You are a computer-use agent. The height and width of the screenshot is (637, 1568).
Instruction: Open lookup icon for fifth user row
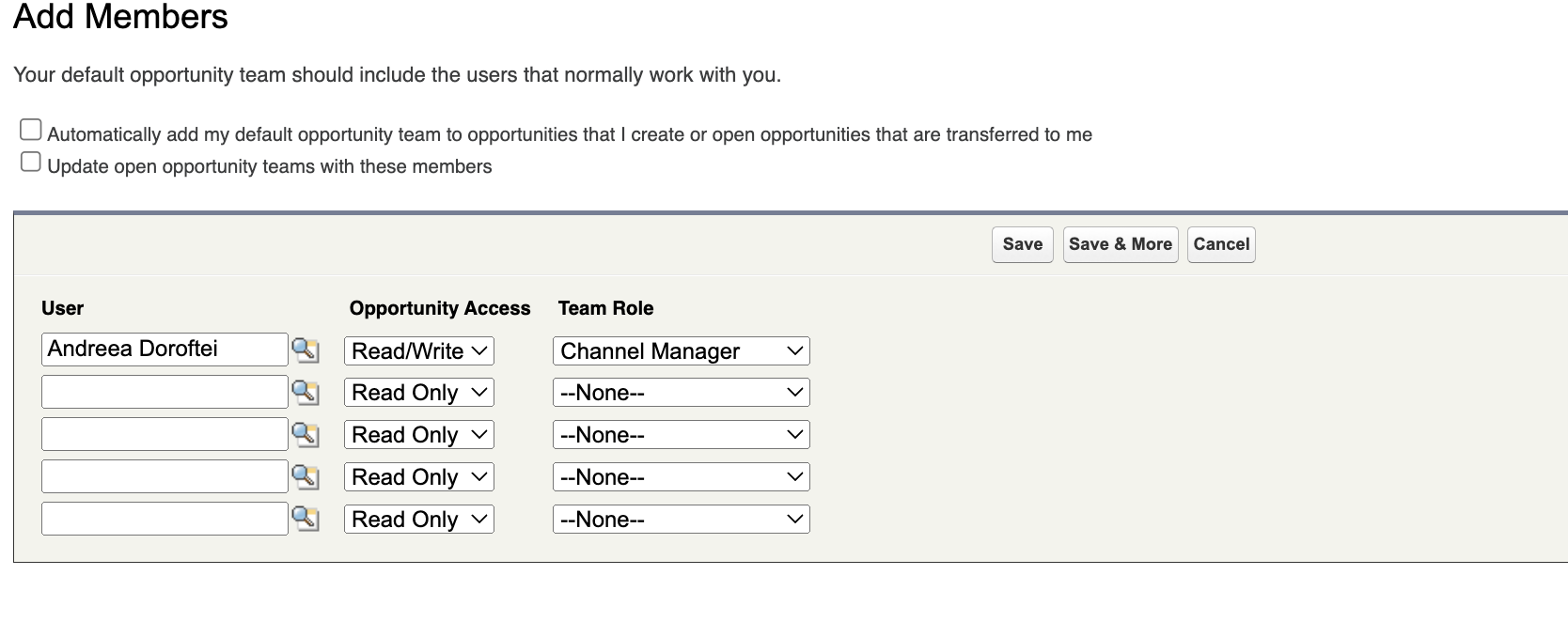pos(305,519)
